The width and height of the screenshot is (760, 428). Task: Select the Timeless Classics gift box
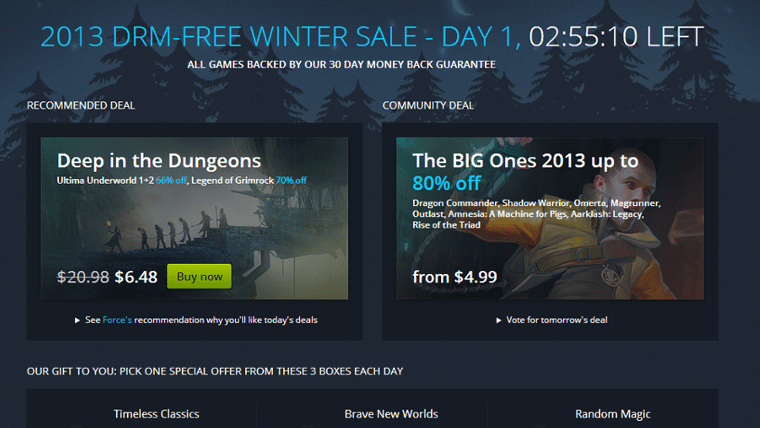coord(157,414)
